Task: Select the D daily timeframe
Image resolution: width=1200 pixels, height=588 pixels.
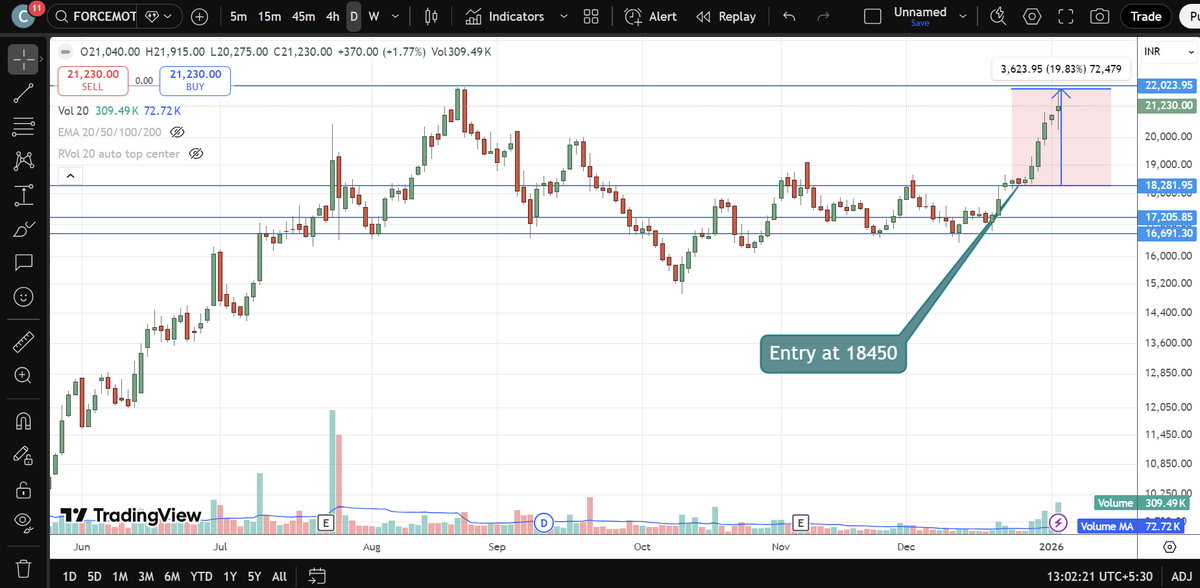Action: click(x=354, y=17)
